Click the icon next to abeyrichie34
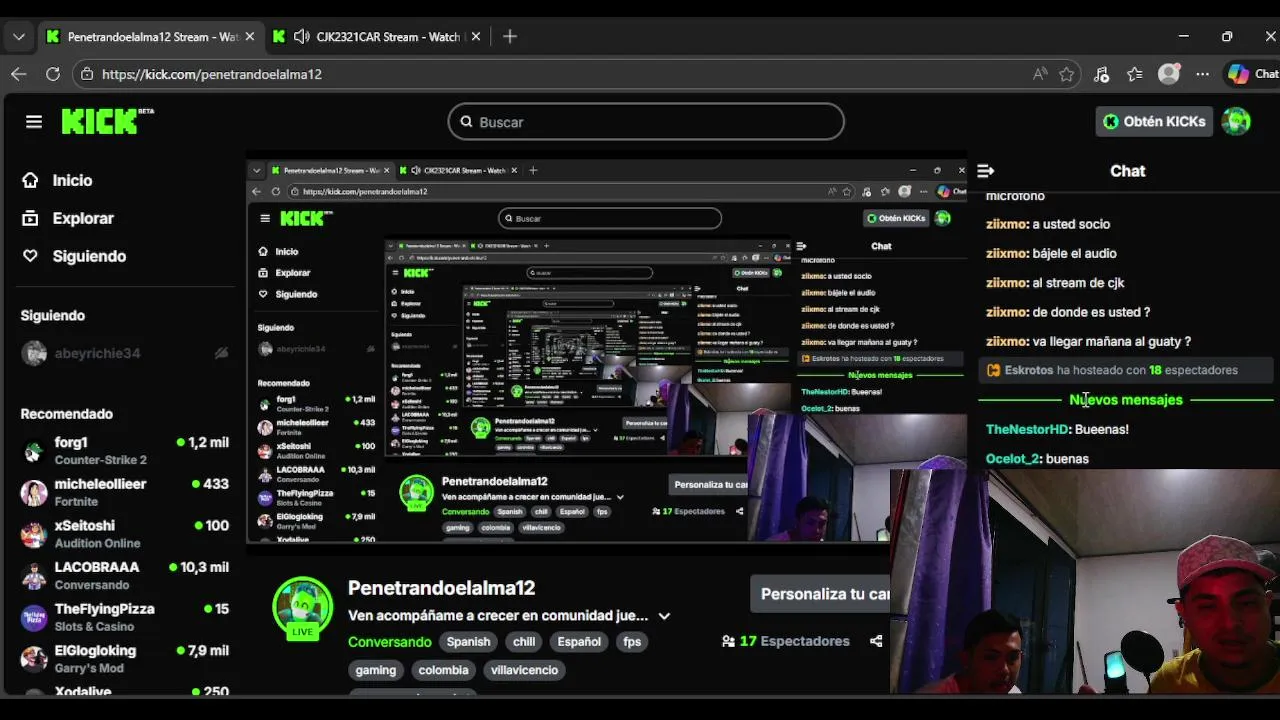1280x720 pixels. pos(221,353)
